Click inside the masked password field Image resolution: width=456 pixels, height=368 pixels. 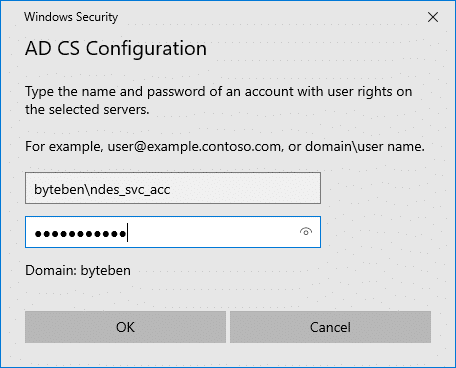(173, 232)
